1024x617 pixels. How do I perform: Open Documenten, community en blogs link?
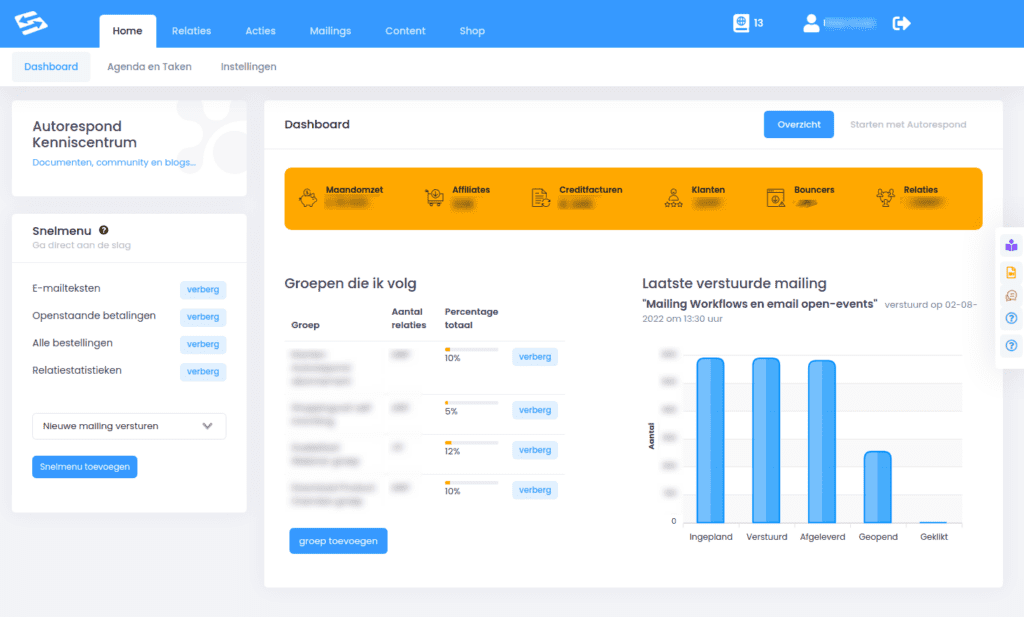click(114, 163)
